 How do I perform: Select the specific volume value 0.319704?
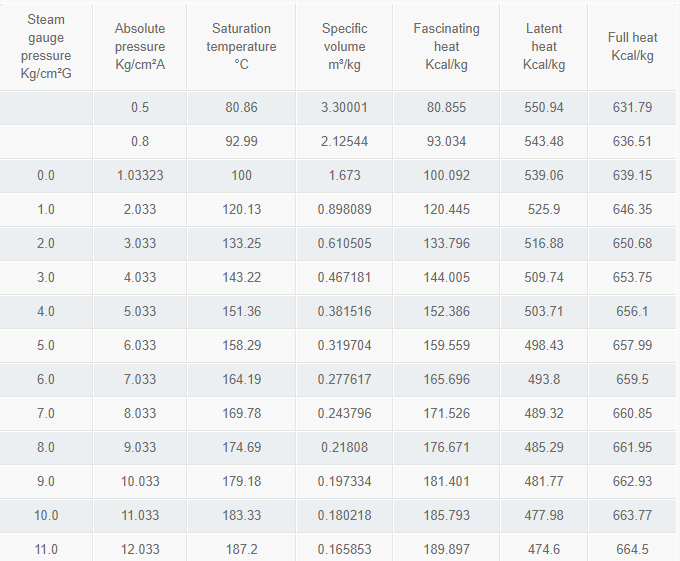344,346
